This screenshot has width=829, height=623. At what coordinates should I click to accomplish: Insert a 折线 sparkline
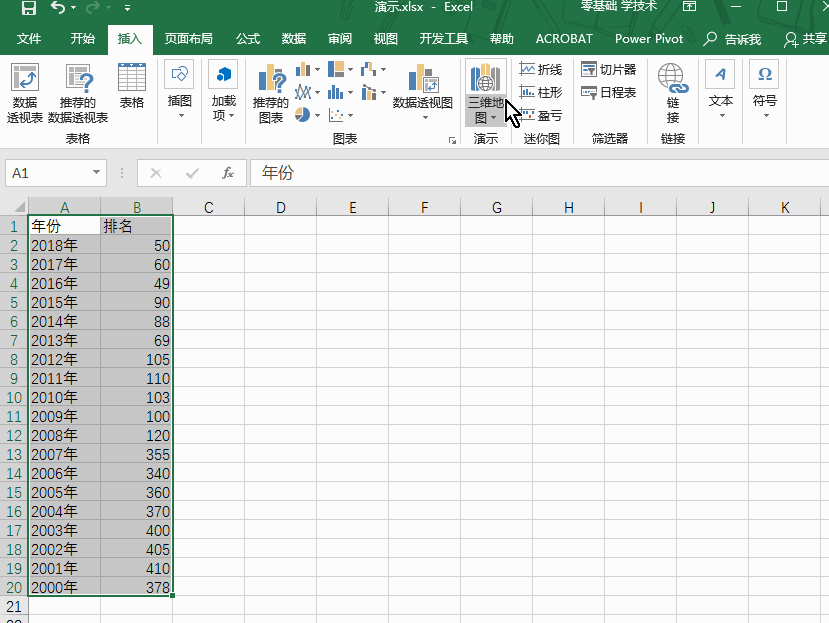[x=540, y=69]
